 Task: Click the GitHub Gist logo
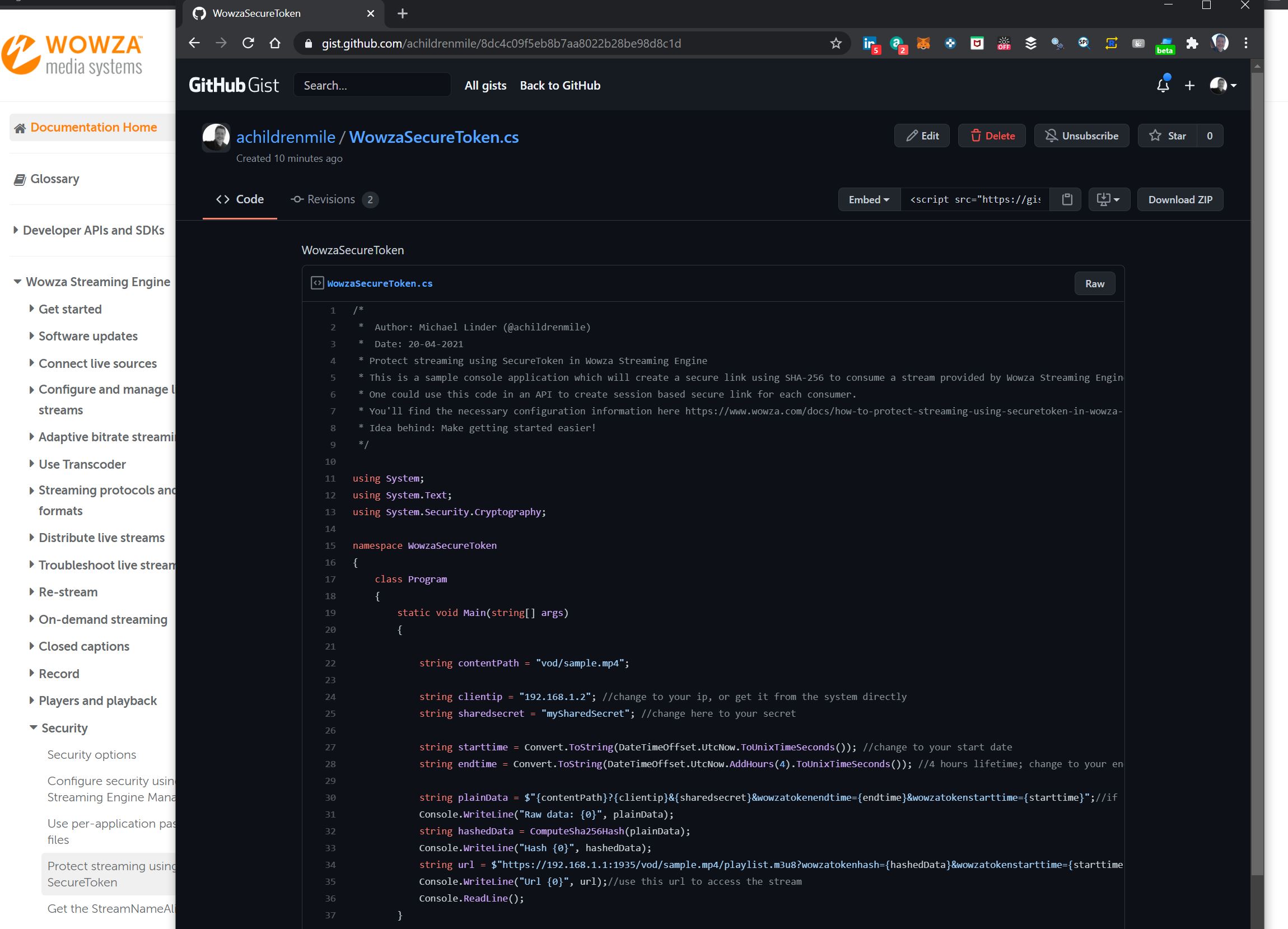click(x=234, y=85)
